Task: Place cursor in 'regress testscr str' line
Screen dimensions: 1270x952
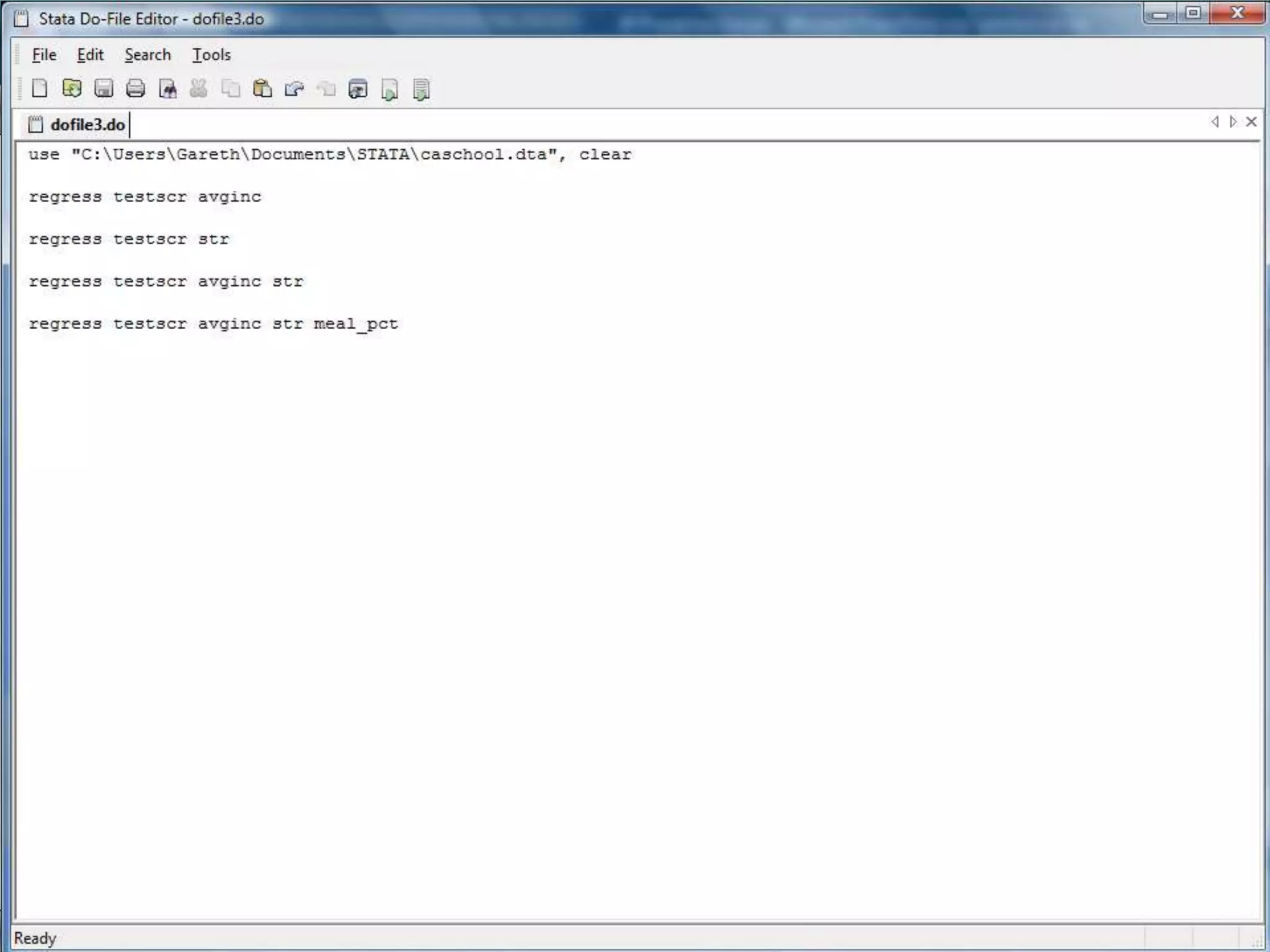Action: [129, 239]
